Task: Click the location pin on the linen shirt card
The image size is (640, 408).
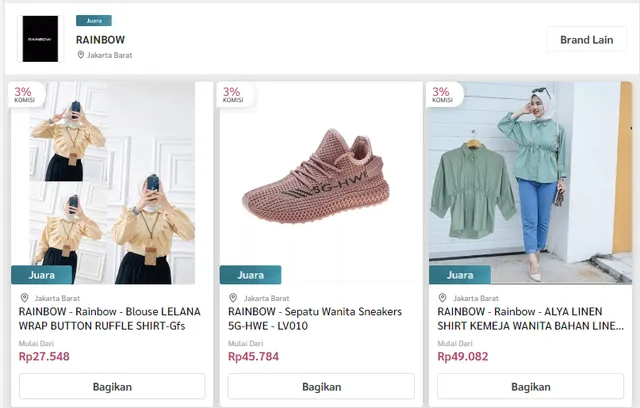Action: click(x=442, y=298)
